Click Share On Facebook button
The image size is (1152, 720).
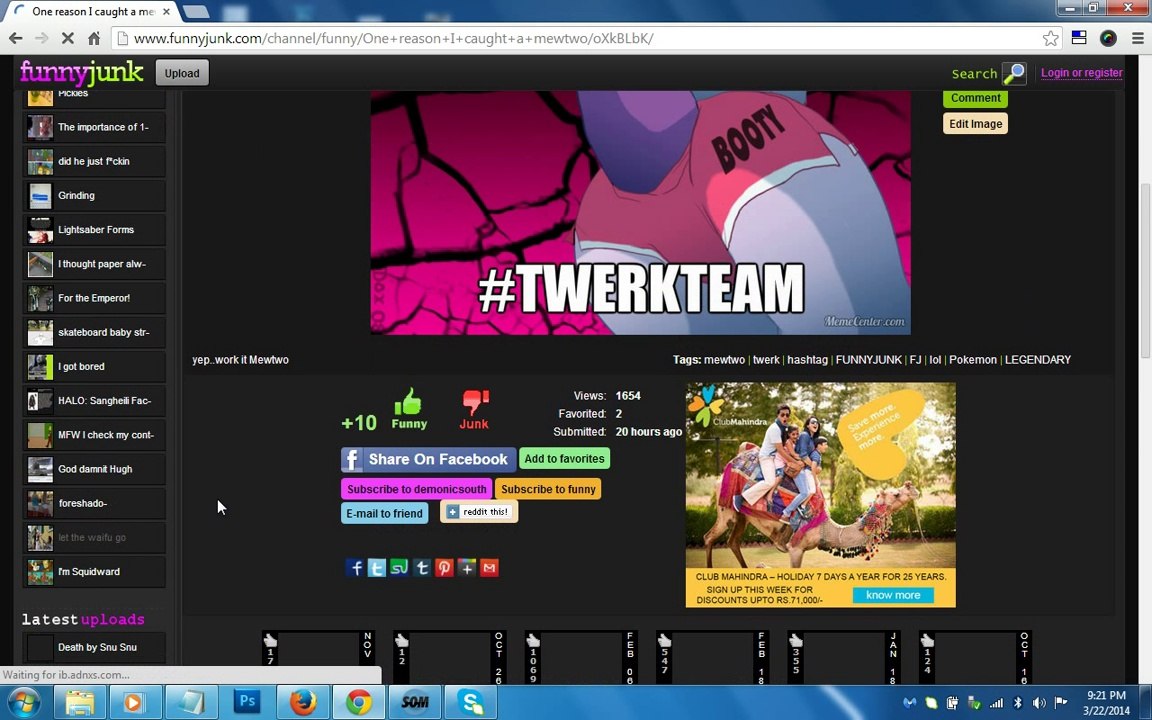428,459
